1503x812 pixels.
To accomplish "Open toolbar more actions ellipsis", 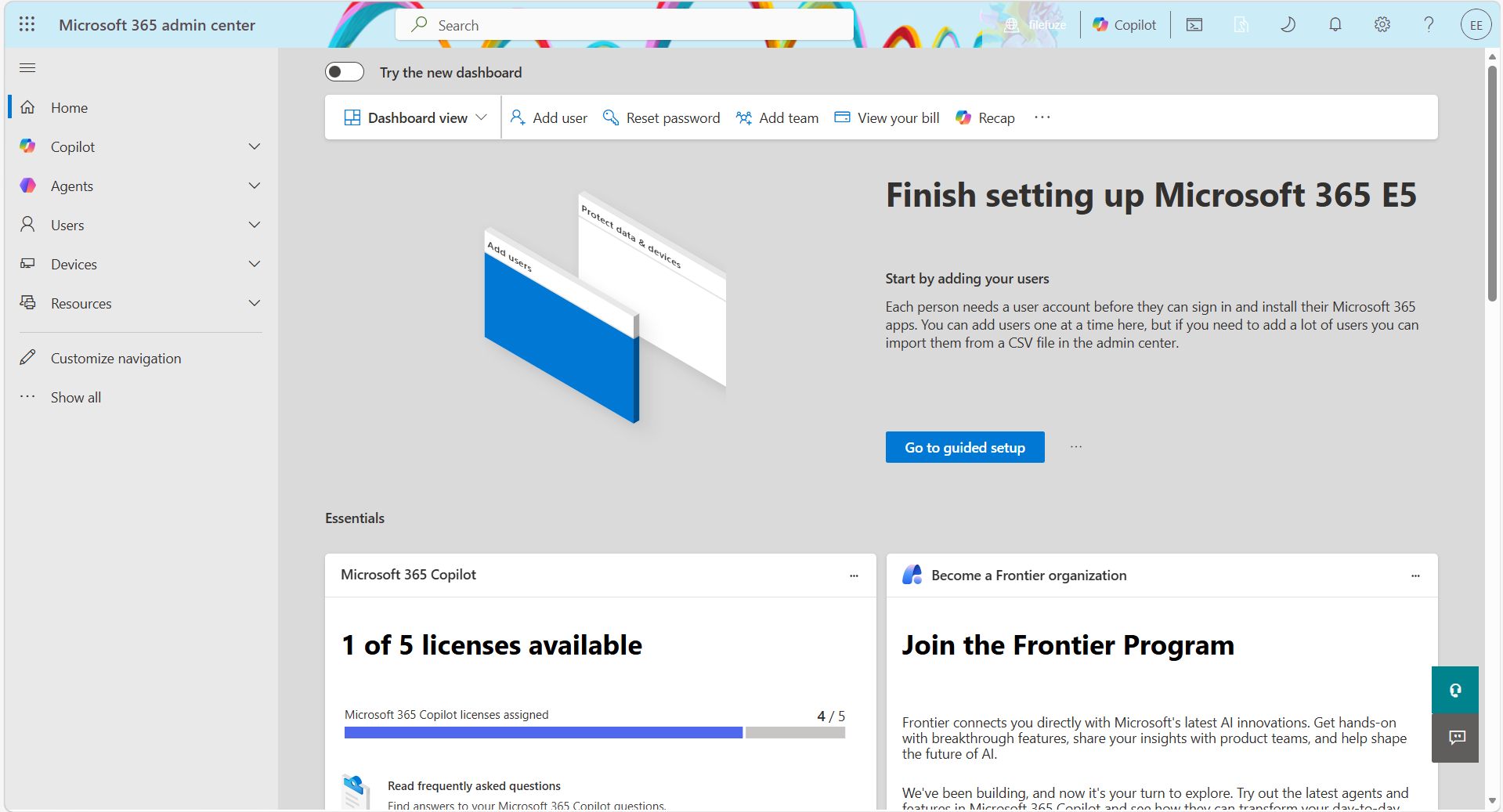I will click(1042, 117).
